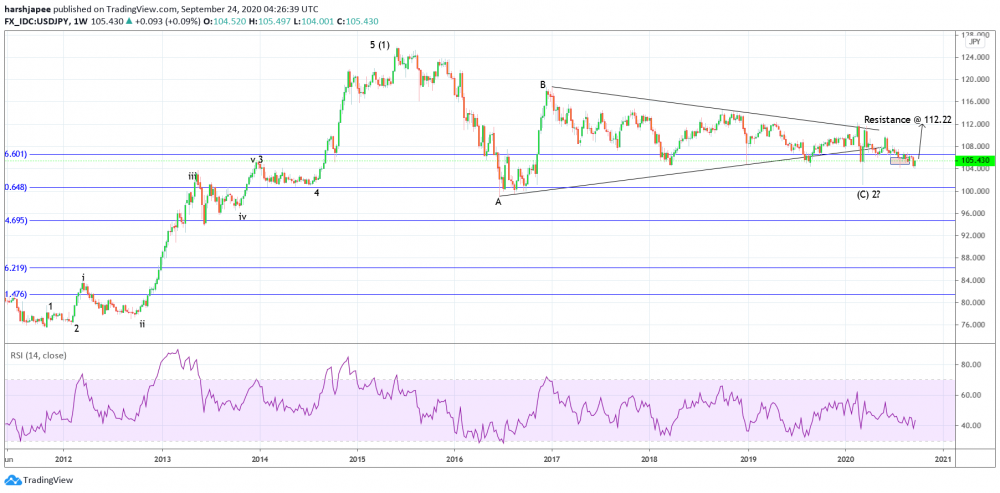
Task: Click the 'A' wave label at the 2016 low
Action: pyautogui.click(x=498, y=202)
